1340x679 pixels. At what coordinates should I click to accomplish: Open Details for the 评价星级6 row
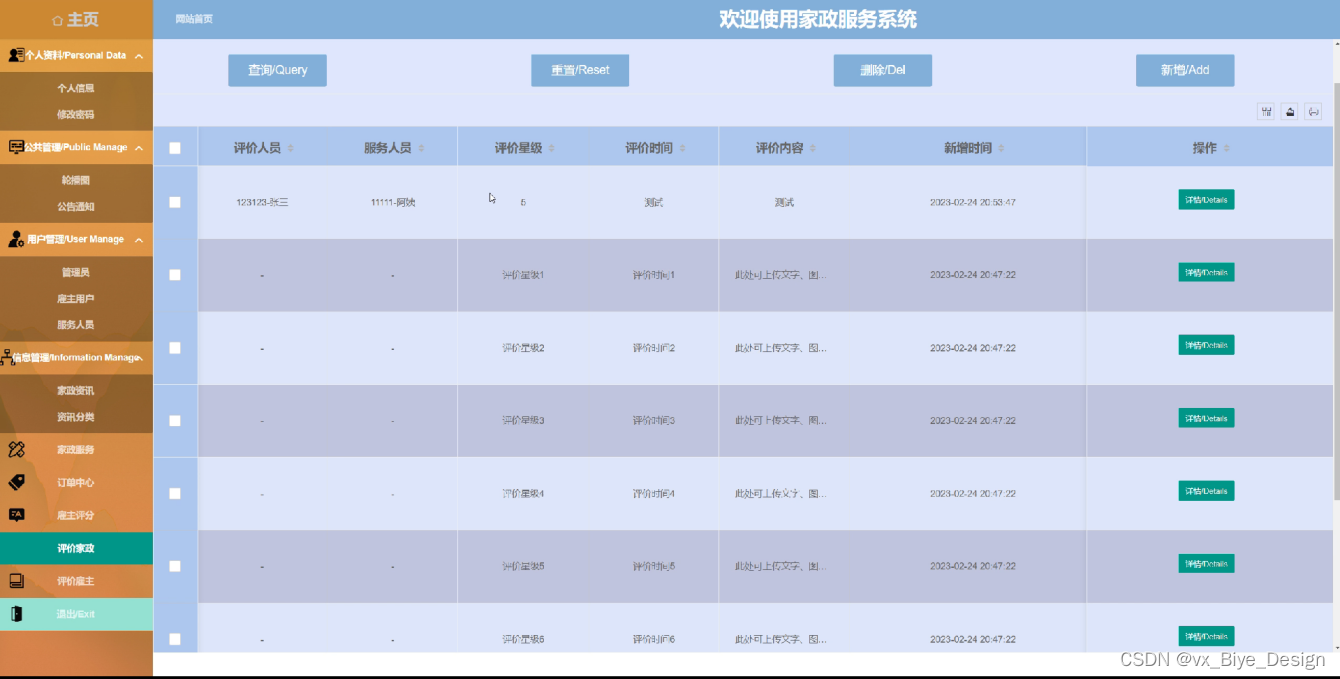tap(1206, 636)
